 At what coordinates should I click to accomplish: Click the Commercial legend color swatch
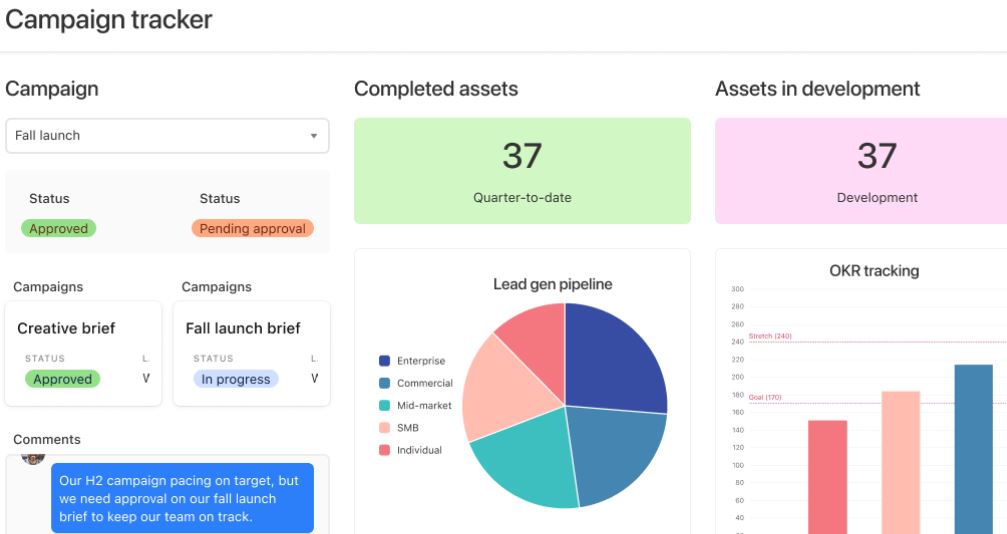[x=385, y=383]
